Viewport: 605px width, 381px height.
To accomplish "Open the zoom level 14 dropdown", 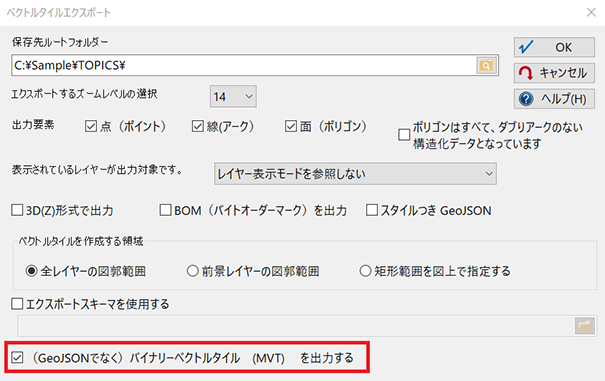I will pos(233,96).
